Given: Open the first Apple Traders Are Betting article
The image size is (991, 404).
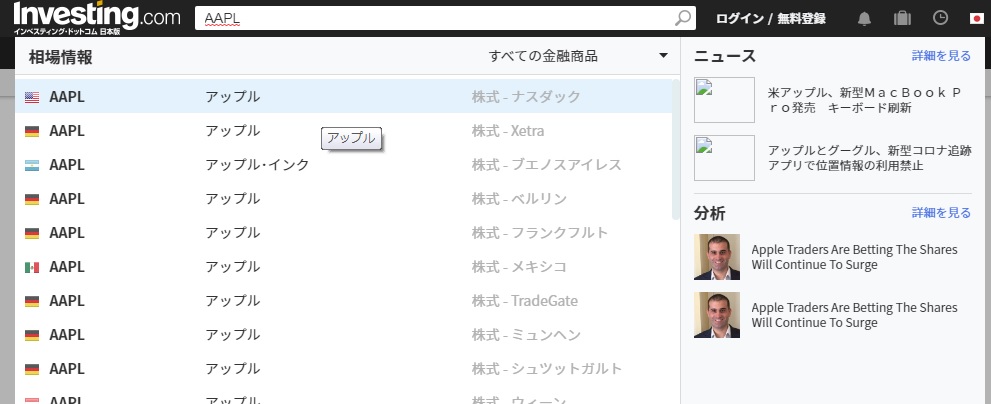Looking at the screenshot, I should [x=854, y=257].
